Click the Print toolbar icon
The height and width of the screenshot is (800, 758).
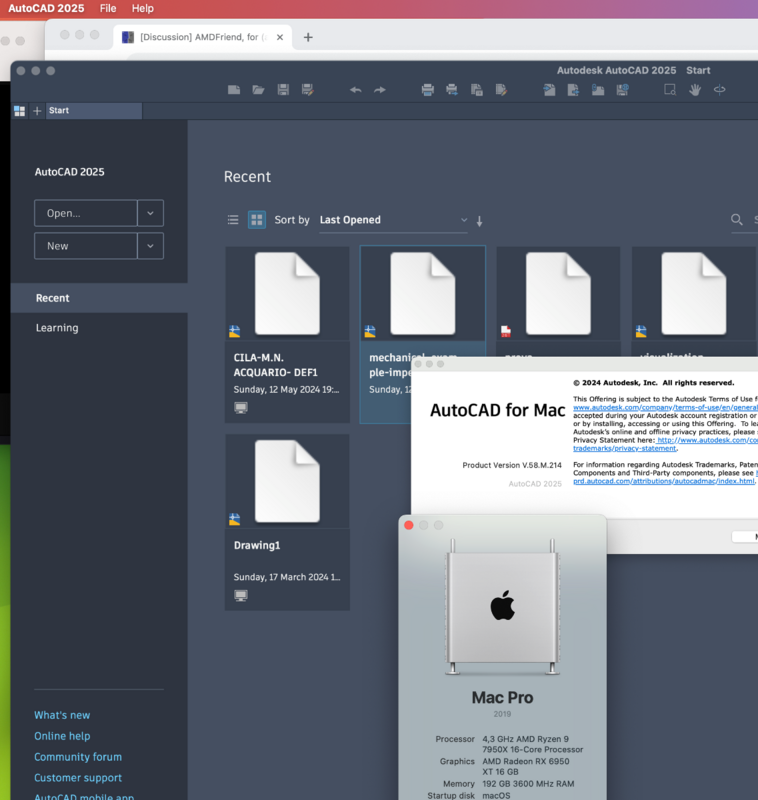(428, 90)
